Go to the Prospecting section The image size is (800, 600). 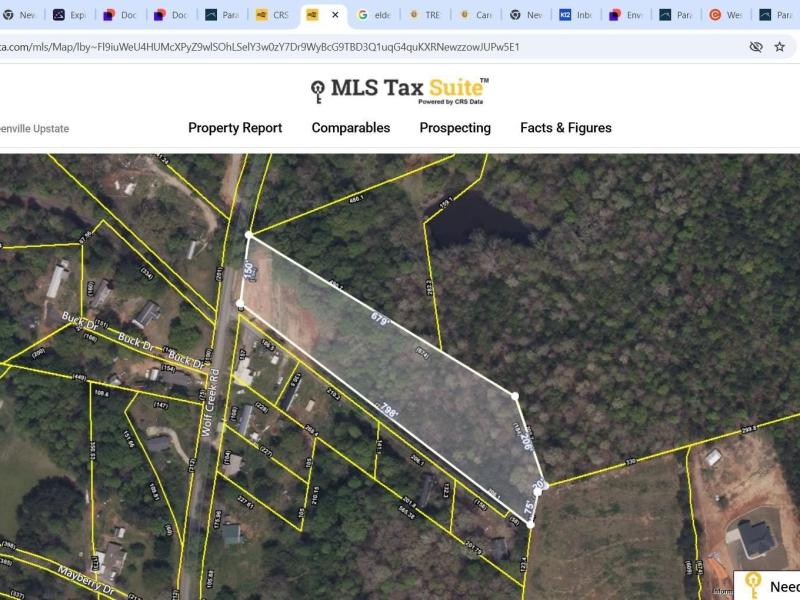[x=455, y=128]
